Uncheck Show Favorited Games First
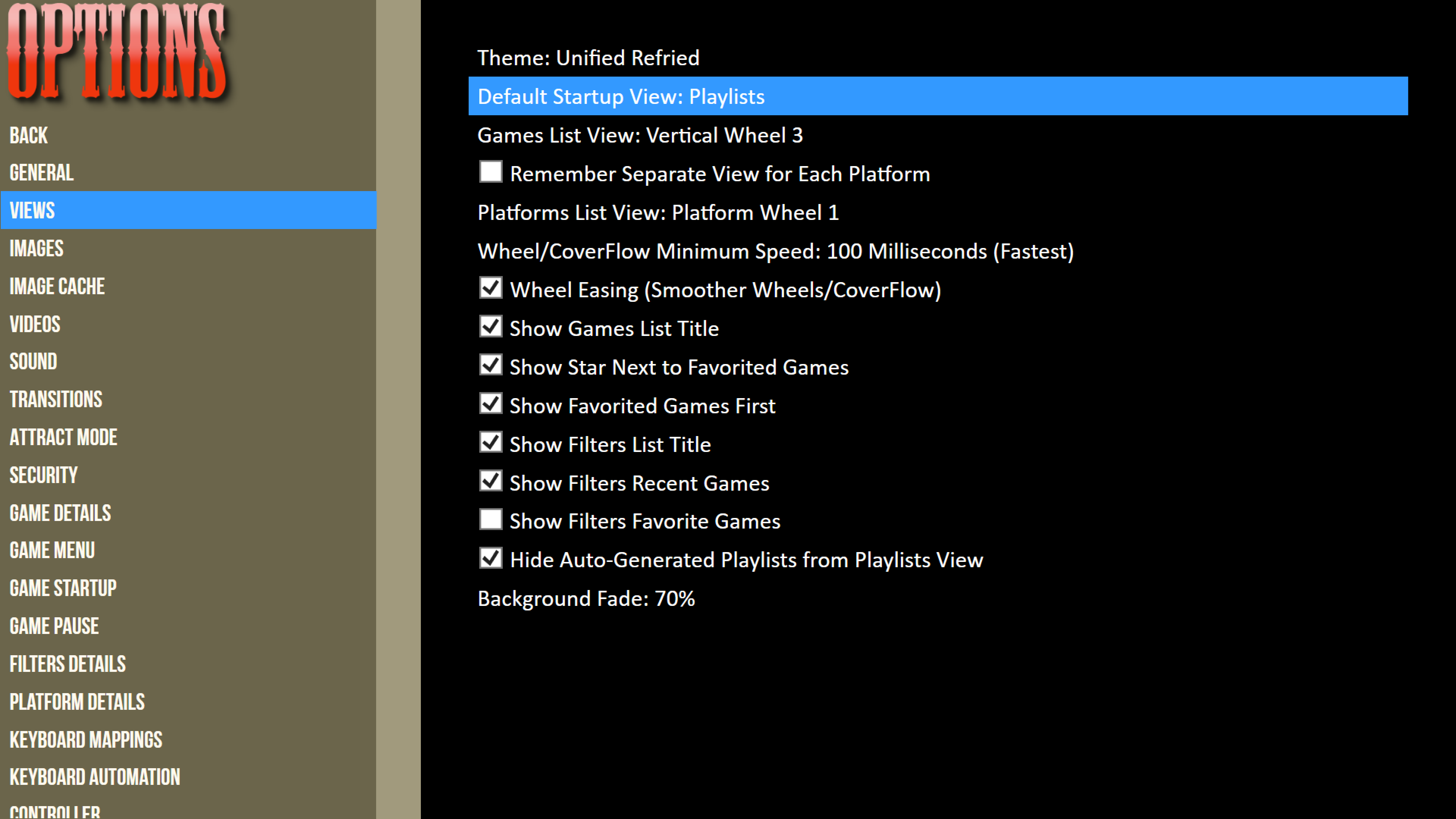 click(x=491, y=403)
